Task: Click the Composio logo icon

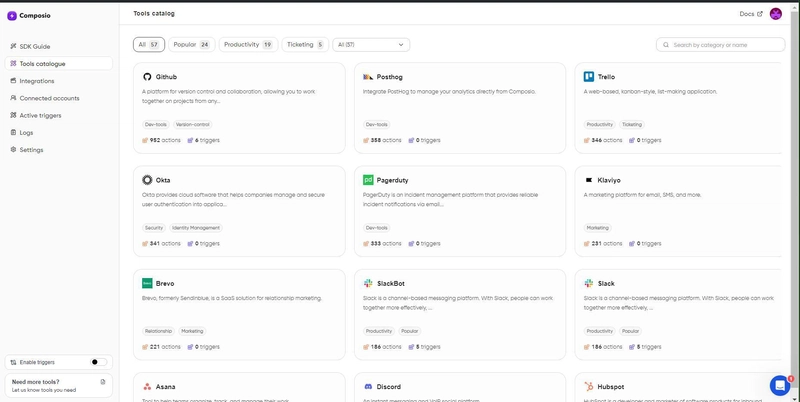Action: pyautogui.click(x=12, y=16)
